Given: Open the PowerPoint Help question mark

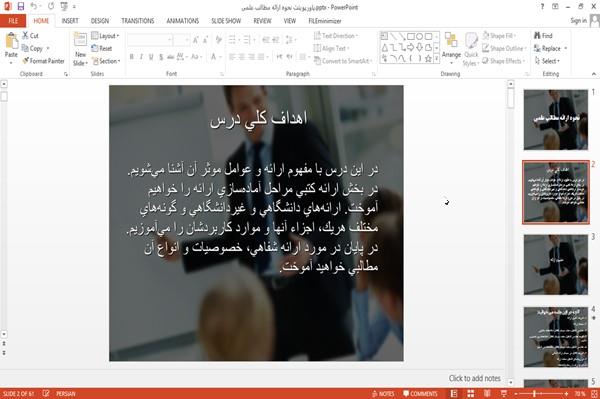Looking at the screenshot, I should coord(542,7).
